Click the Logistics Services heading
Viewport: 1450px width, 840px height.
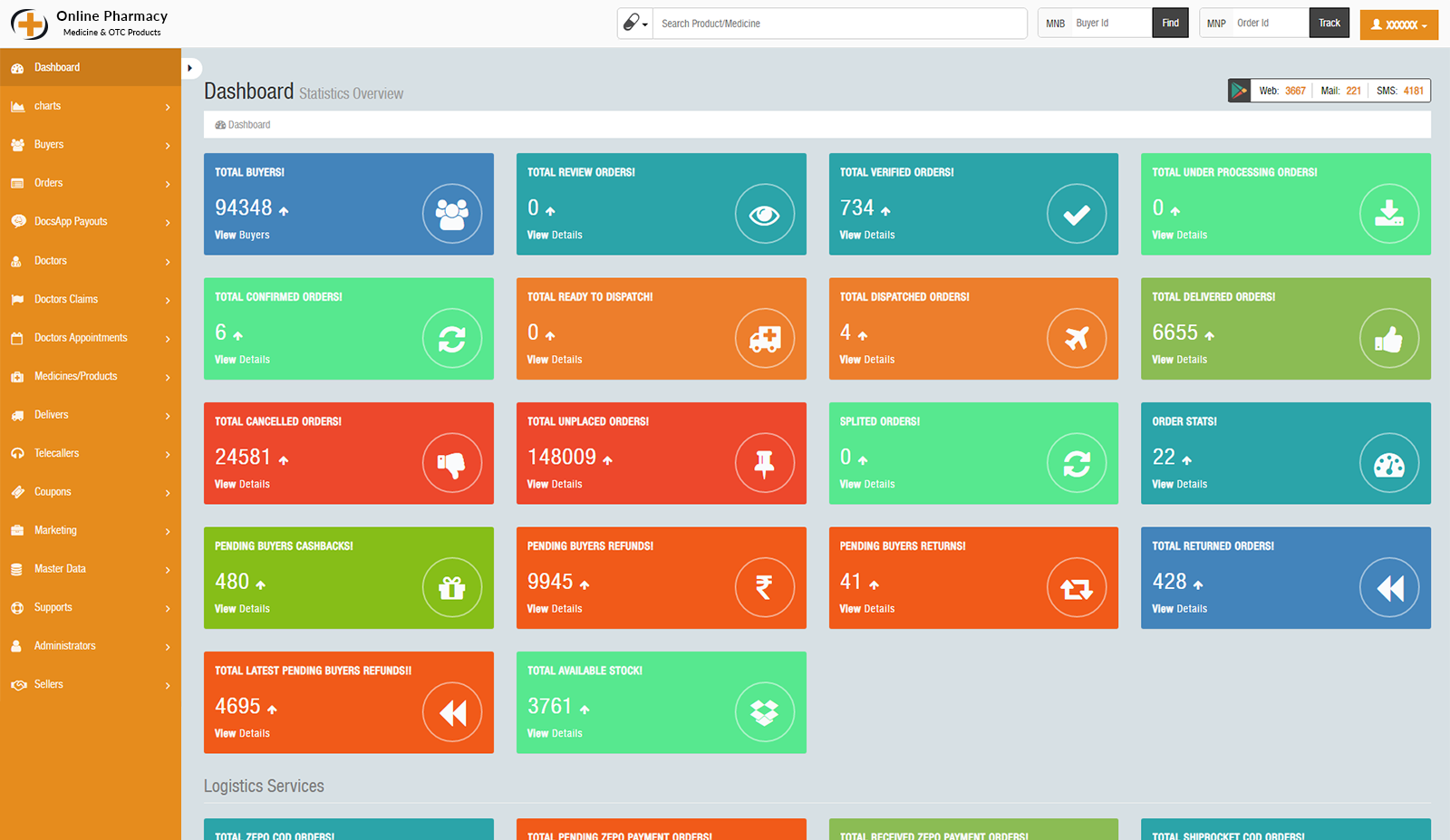pos(264,787)
